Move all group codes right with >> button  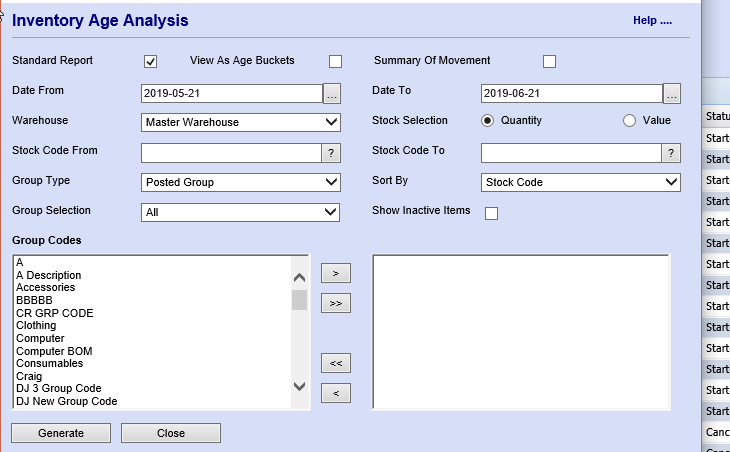click(335, 303)
